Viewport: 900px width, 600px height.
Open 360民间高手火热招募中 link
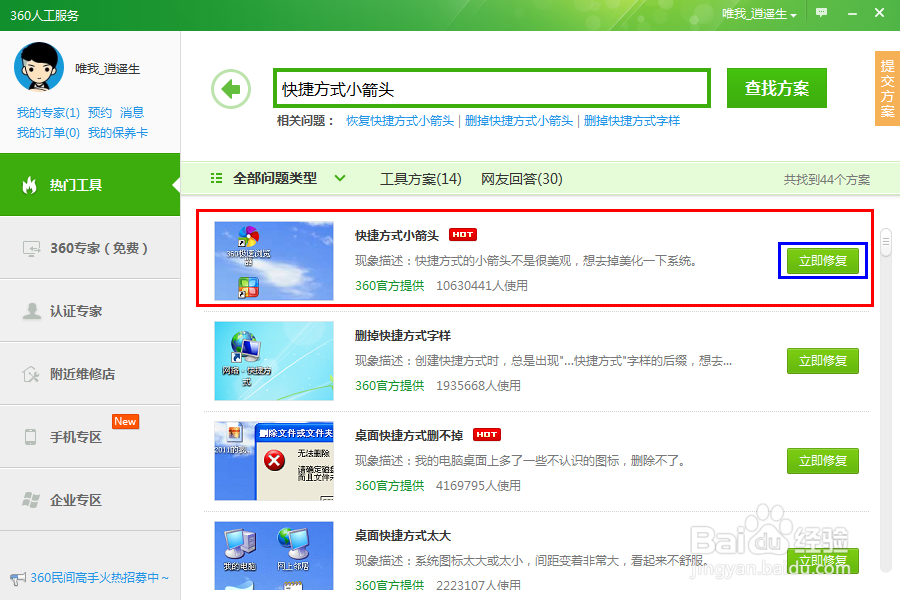(x=99, y=578)
